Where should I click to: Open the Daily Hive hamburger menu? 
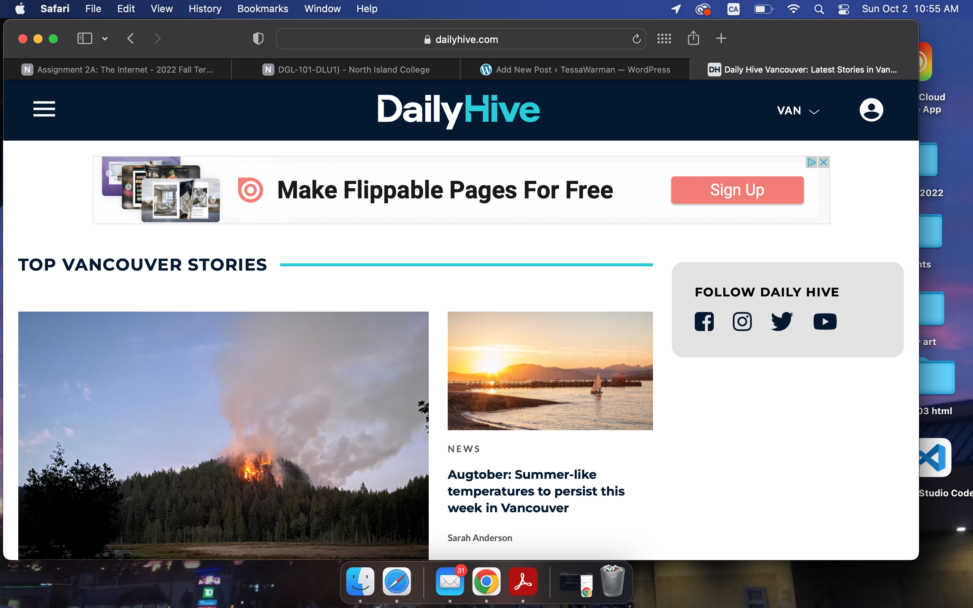coord(44,110)
